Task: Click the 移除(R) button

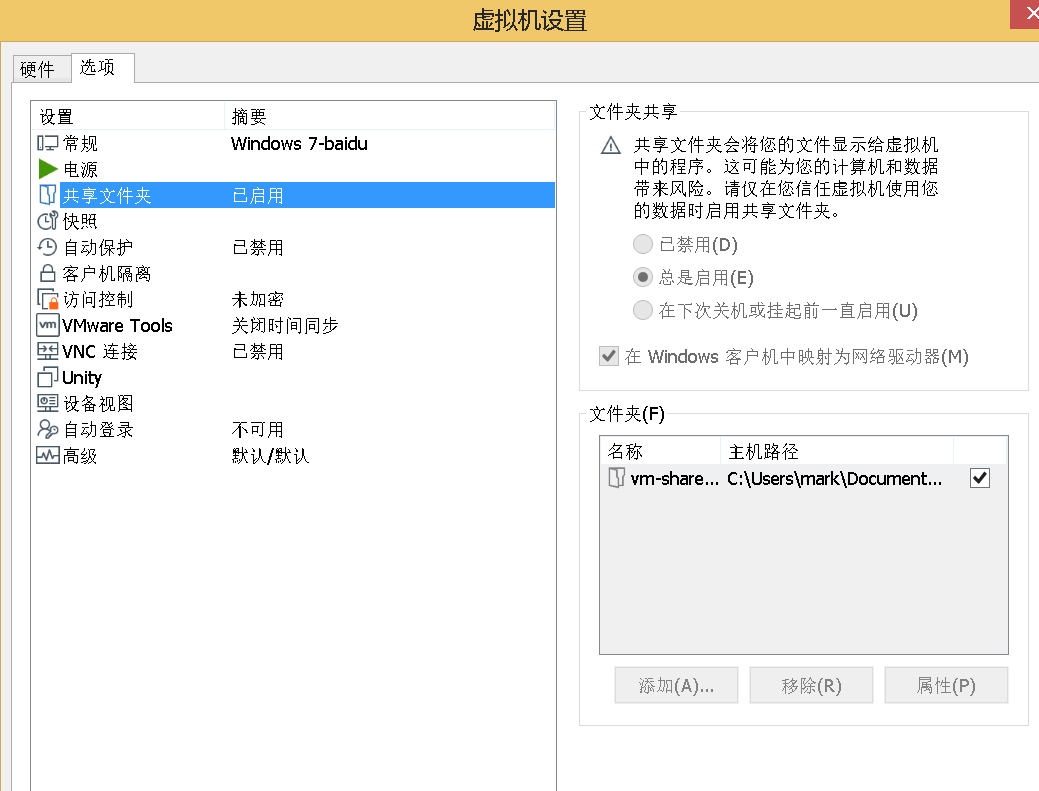Action: click(811, 685)
